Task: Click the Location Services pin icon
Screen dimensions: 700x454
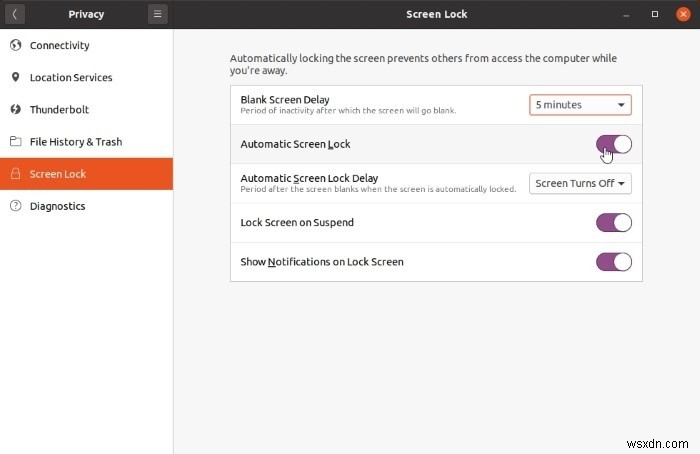Action: (x=16, y=77)
